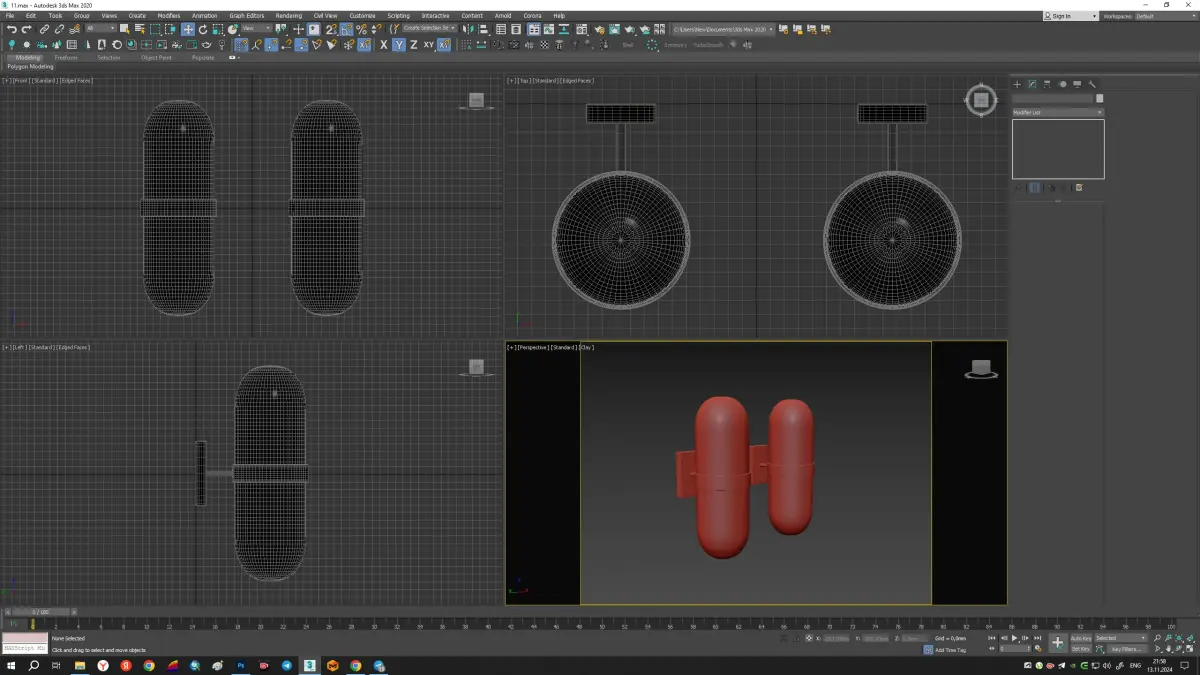This screenshot has width=1200, height=675.
Task: Select the Select and Move tool
Action: pyautogui.click(x=187, y=29)
